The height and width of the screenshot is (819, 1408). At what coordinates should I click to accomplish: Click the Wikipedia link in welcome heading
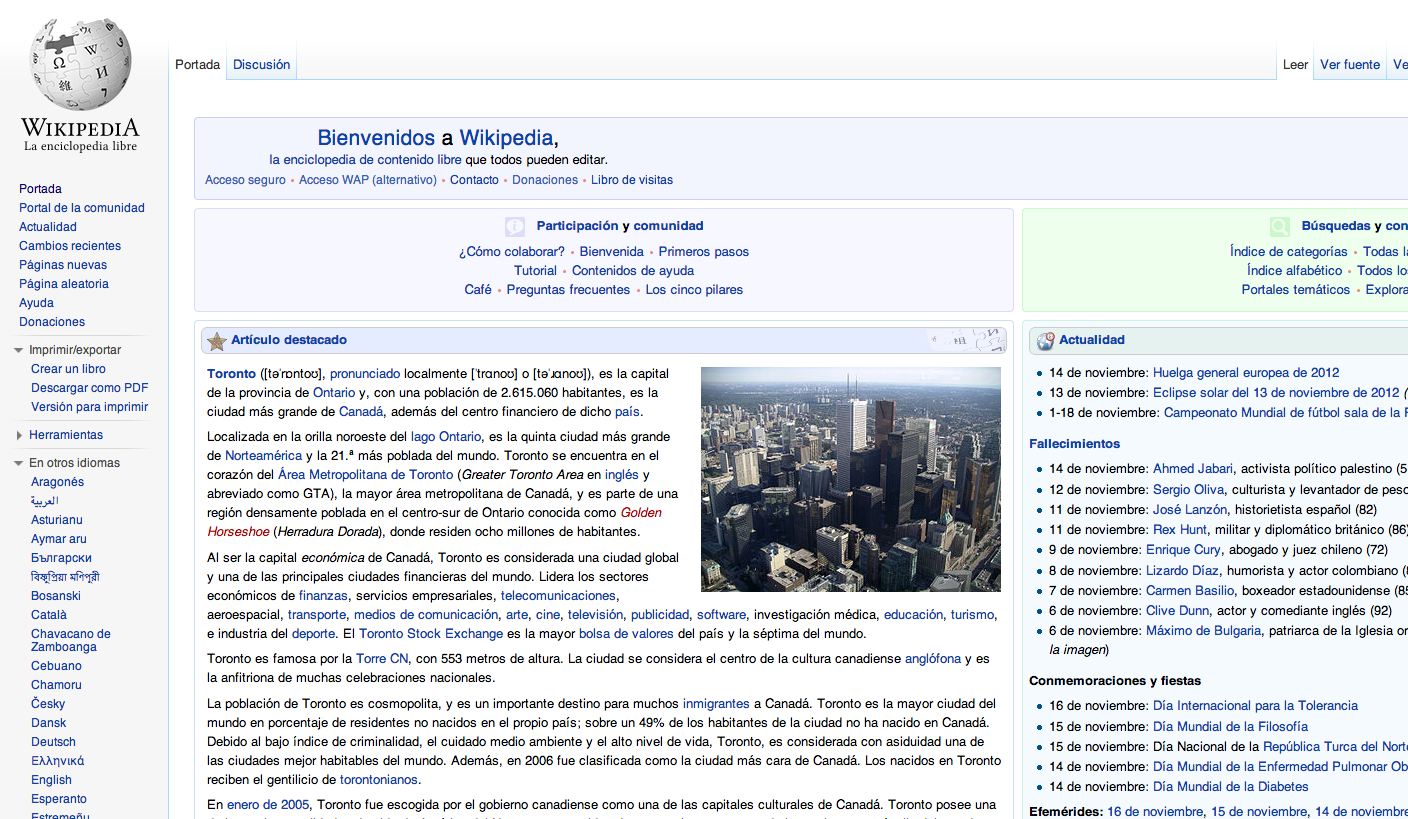pyautogui.click(x=506, y=138)
